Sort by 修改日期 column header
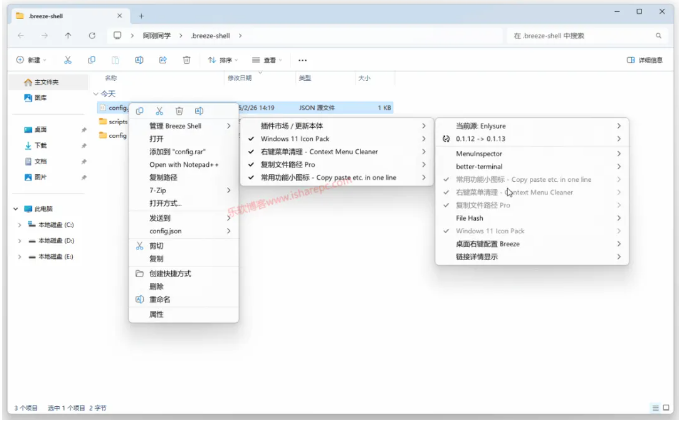The width and height of the screenshot is (682, 424). [240, 78]
